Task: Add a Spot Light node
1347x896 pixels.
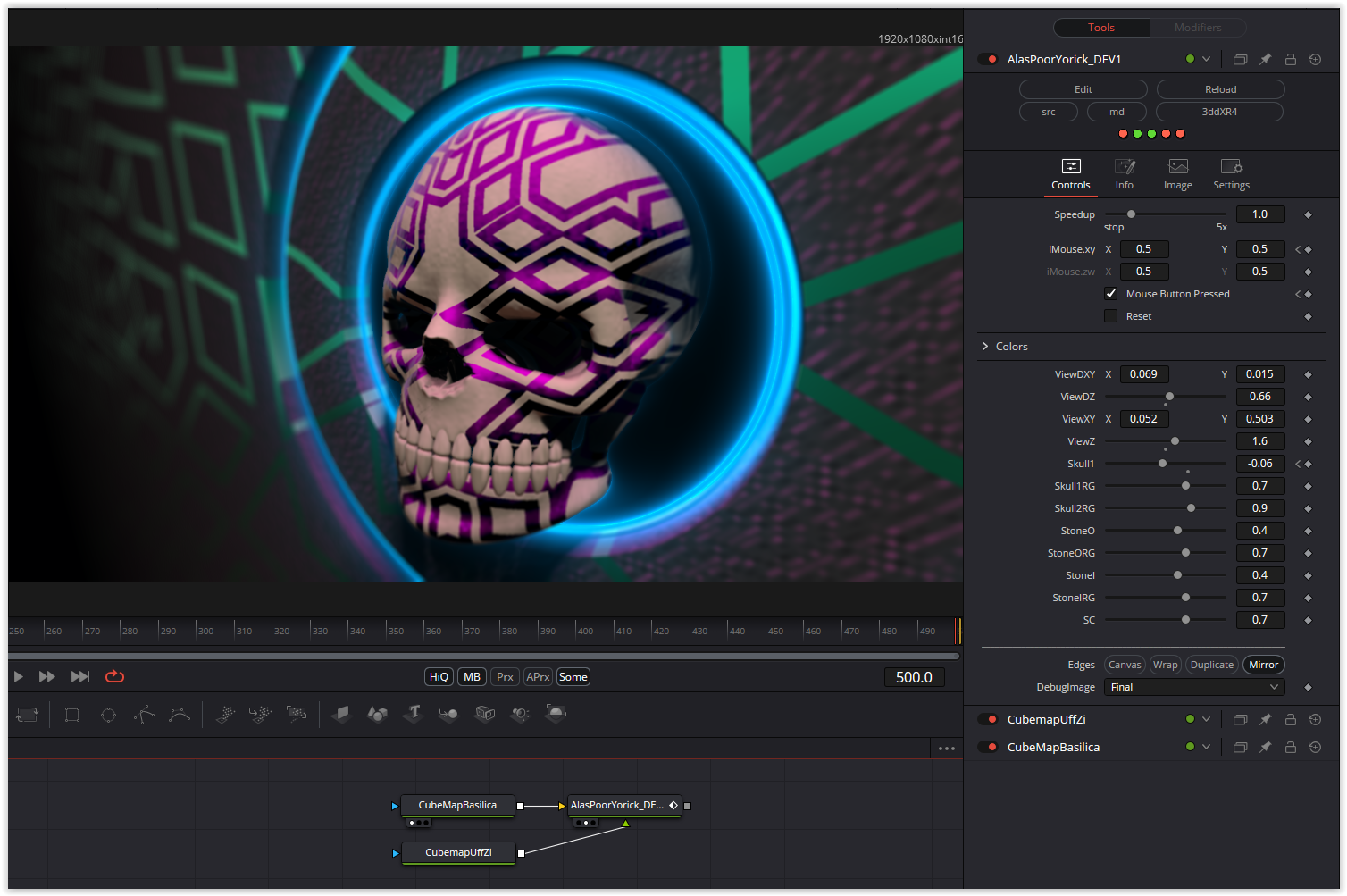Action: tap(520, 714)
